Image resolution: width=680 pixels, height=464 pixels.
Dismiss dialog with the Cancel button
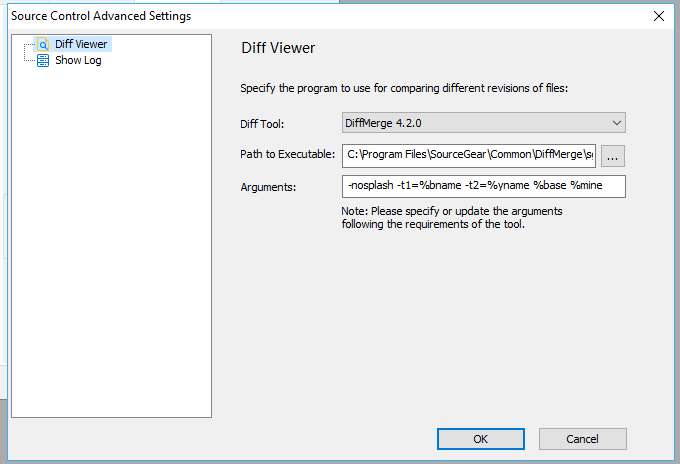pos(582,439)
